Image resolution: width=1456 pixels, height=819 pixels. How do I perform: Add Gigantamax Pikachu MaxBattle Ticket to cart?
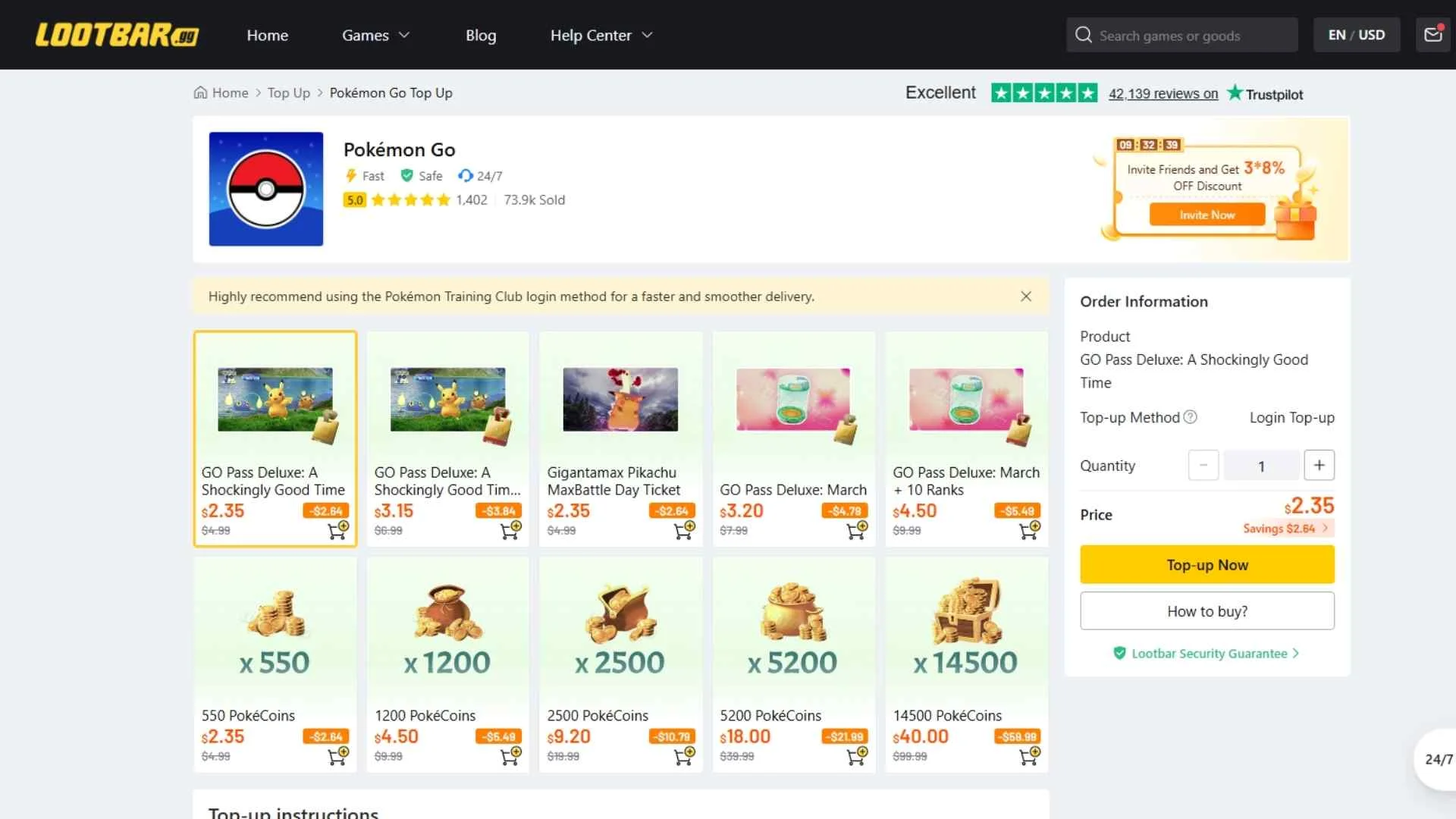(x=684, y=529)
